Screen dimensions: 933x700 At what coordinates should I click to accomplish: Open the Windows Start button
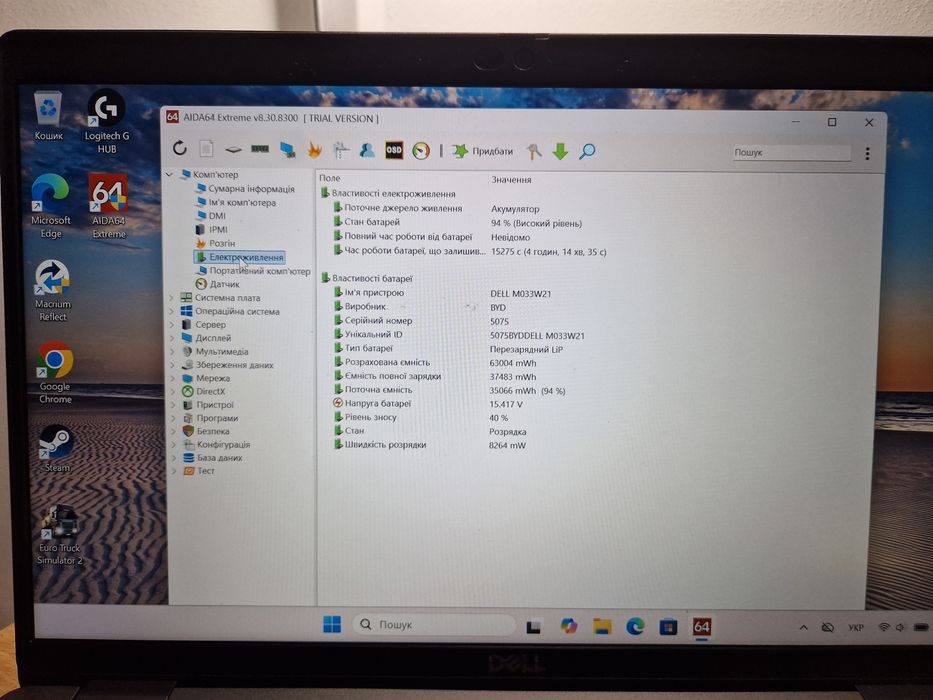coord(331,624)
